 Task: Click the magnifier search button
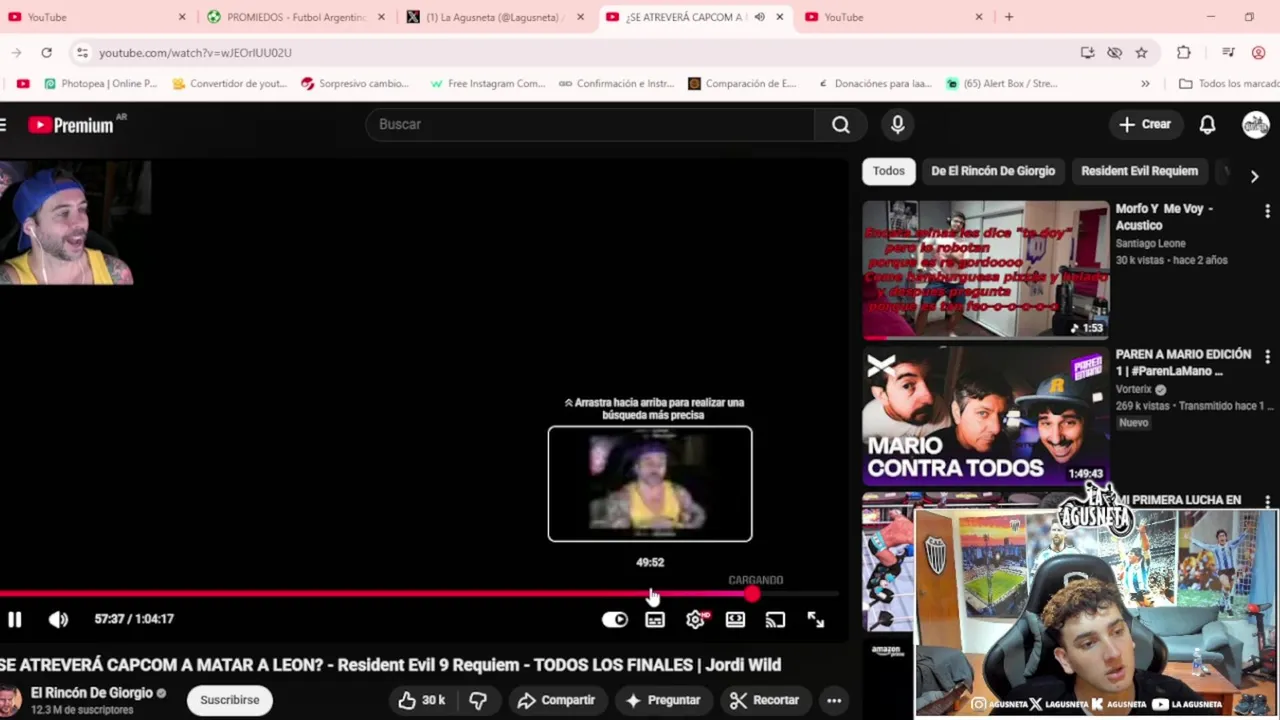(841, 124)
